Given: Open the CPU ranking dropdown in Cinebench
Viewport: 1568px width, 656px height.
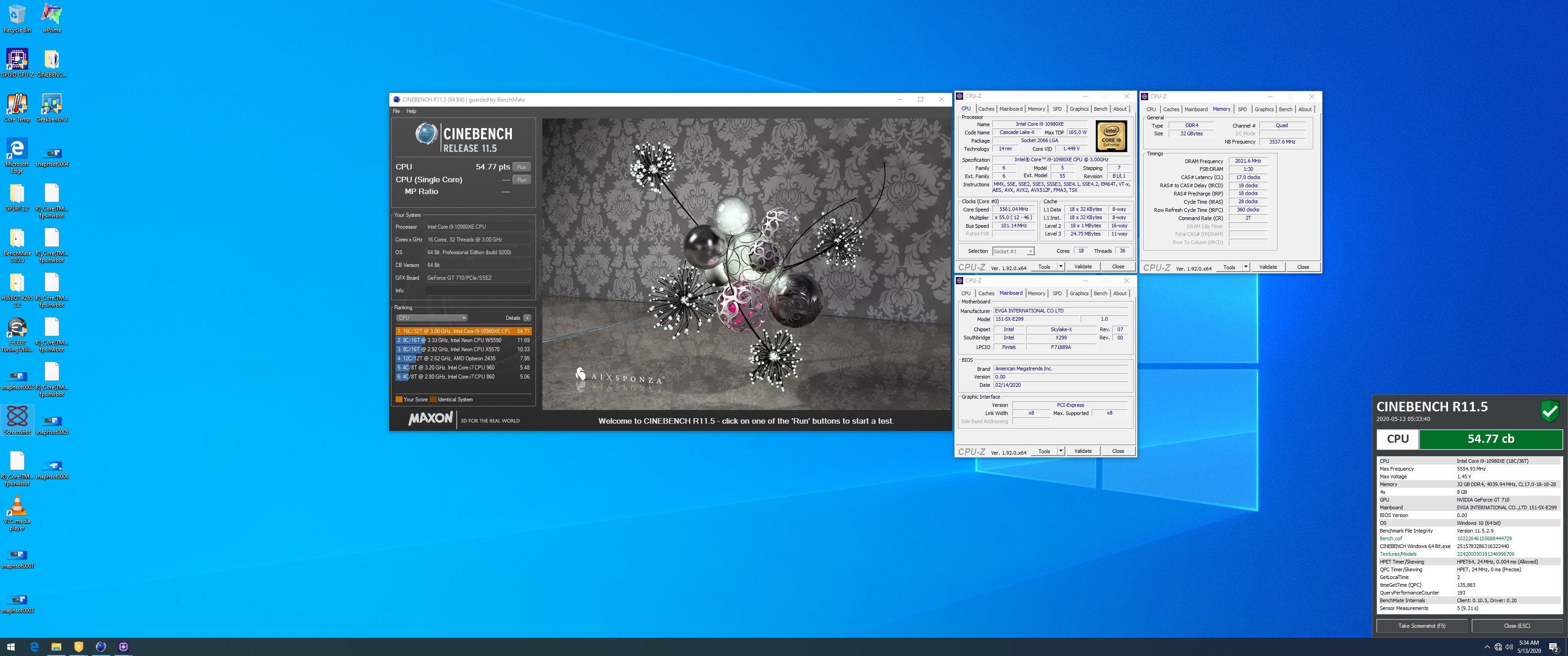Looking at the screenshot, I should point(432,318).
